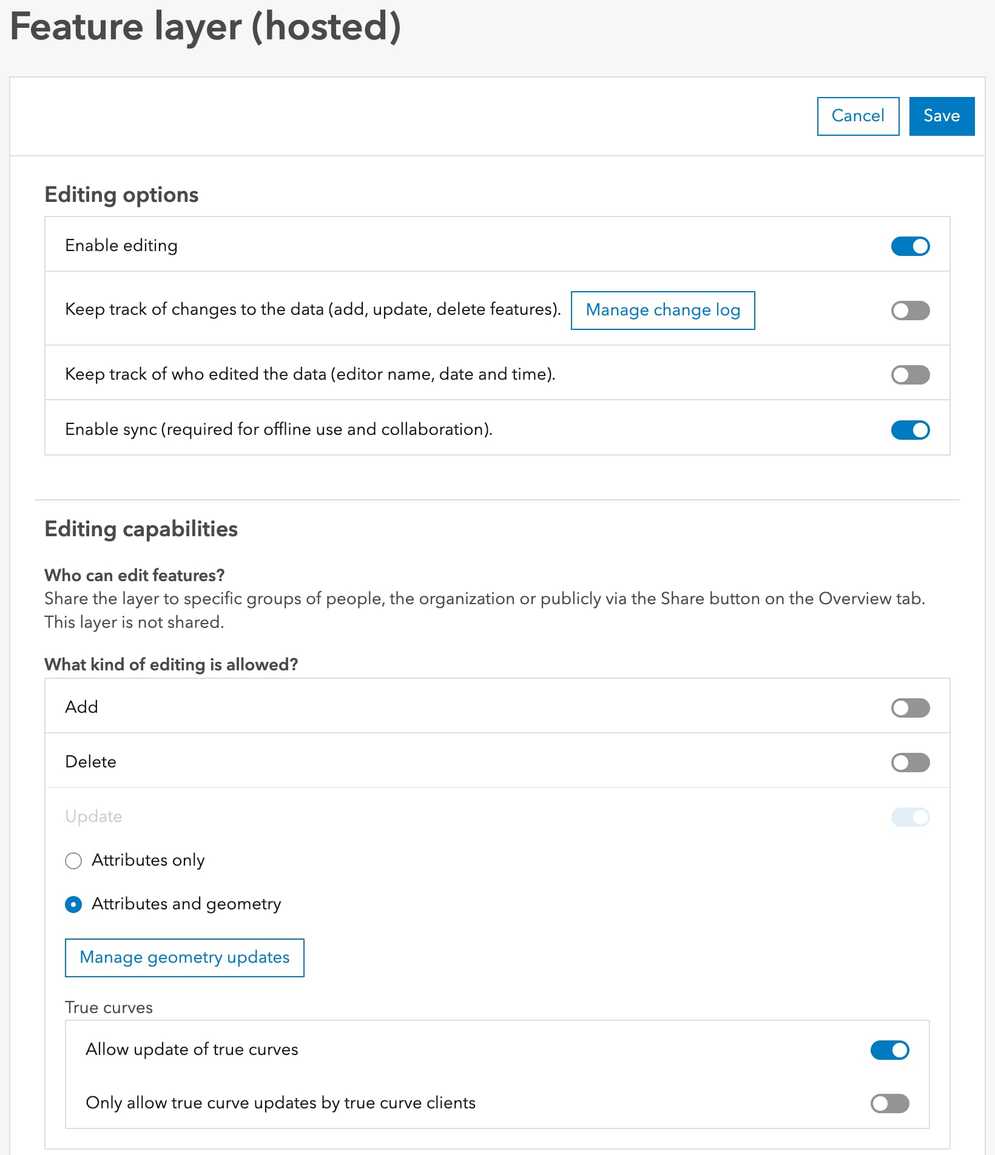Screen dimensions: 995x1155
Task: Click the Save button
Action: [x=941, y=115]
